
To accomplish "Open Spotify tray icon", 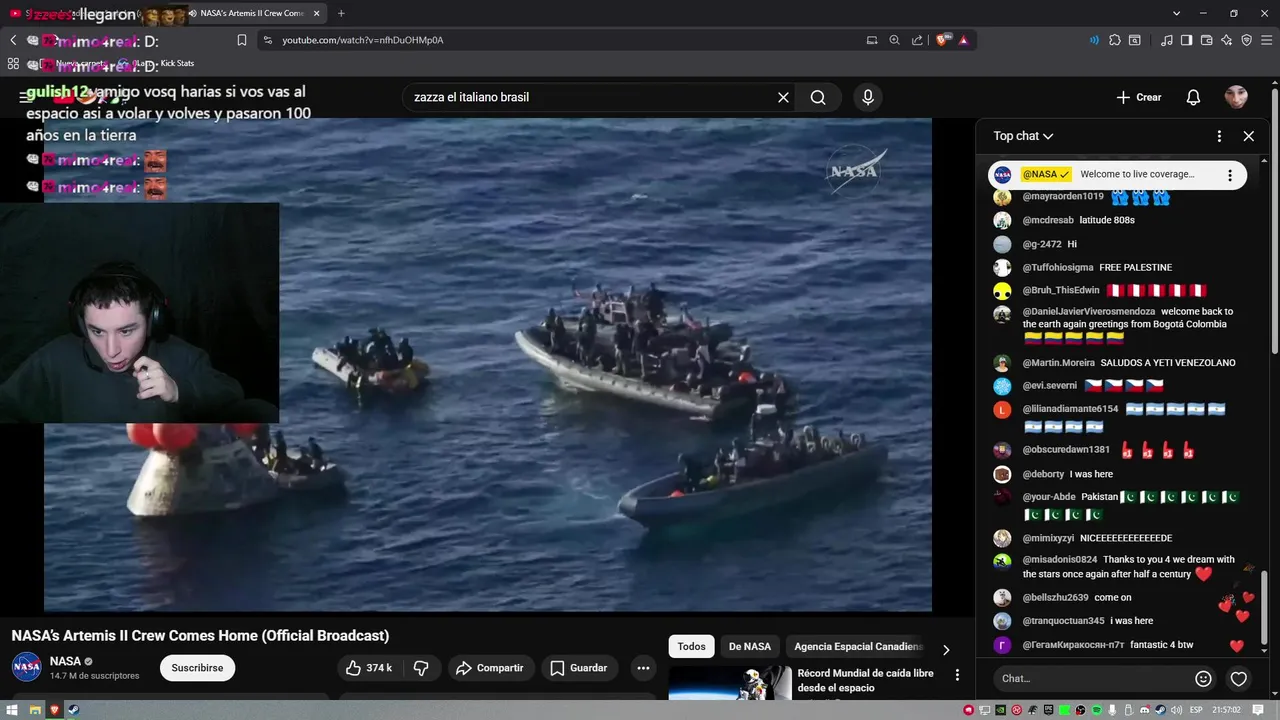I will pyautogui.click(x=1097, y=710).
